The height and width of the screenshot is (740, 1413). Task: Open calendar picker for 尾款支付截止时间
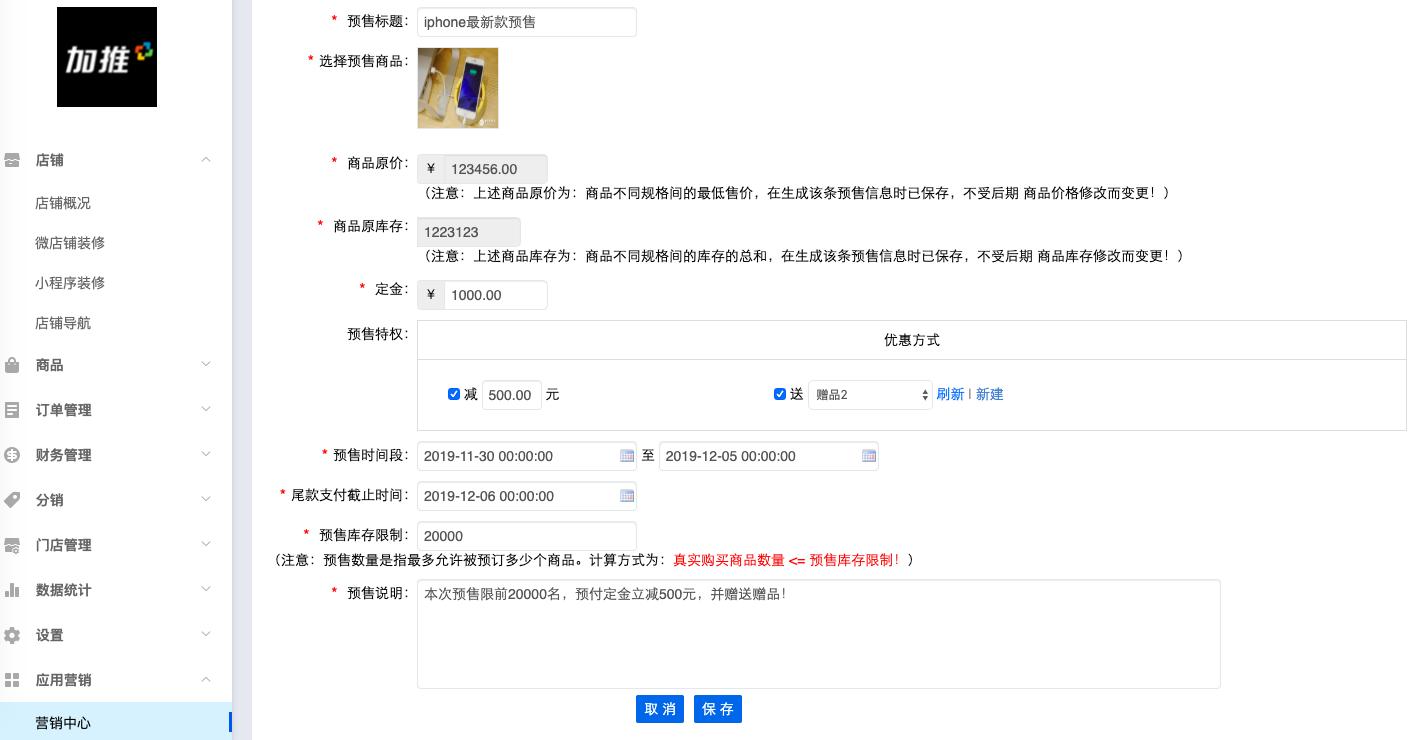tap(627, 496)
